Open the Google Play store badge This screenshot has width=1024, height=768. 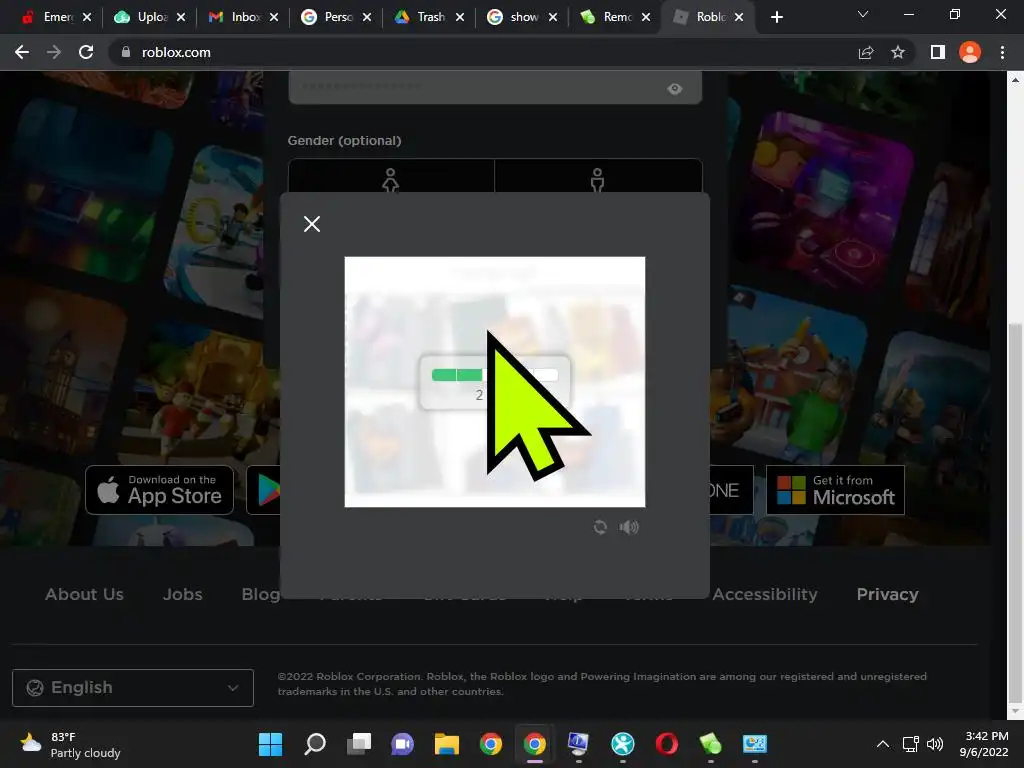click(264, 490)
